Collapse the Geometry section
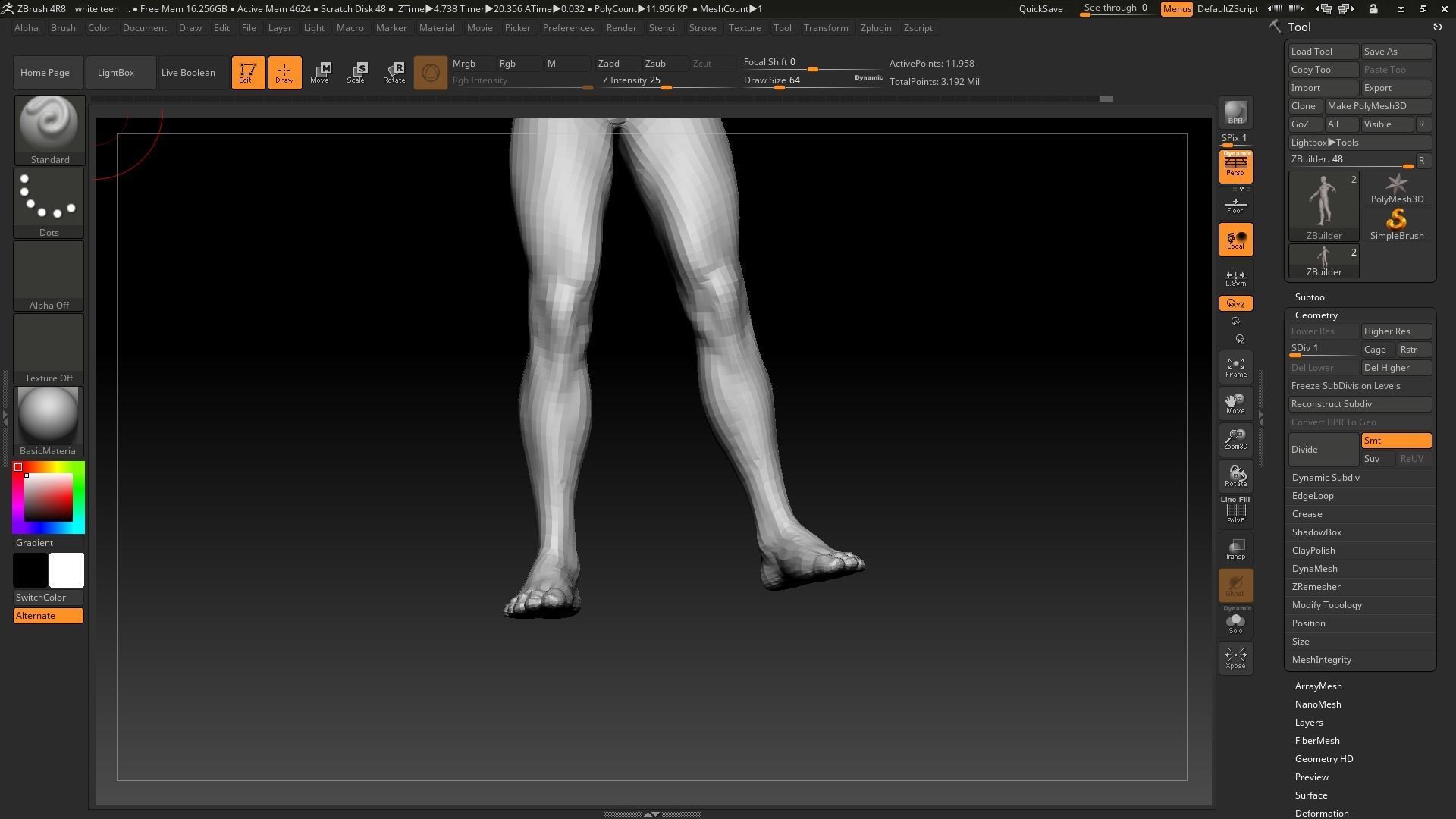Screen dimensions: 1456x819 (x=1316, y=315)
